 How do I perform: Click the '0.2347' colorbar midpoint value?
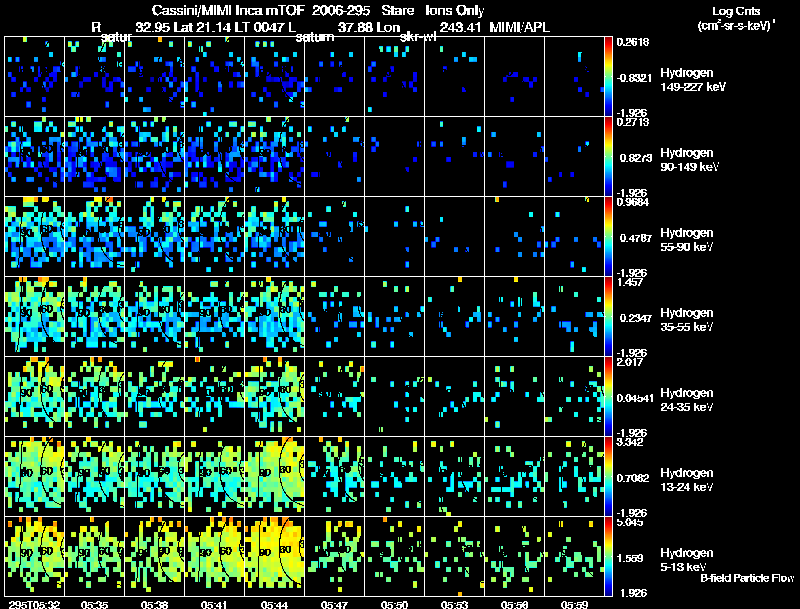[x=634, y=318]
